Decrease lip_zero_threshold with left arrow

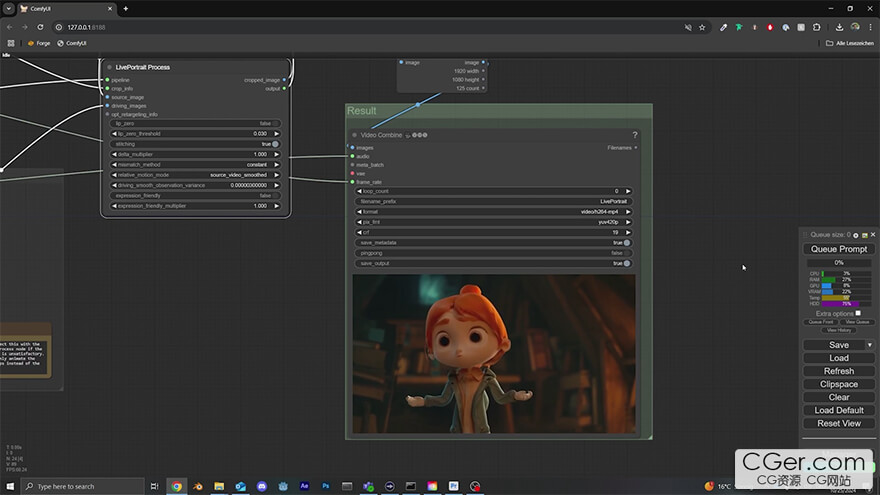click(x=114, y=134)
